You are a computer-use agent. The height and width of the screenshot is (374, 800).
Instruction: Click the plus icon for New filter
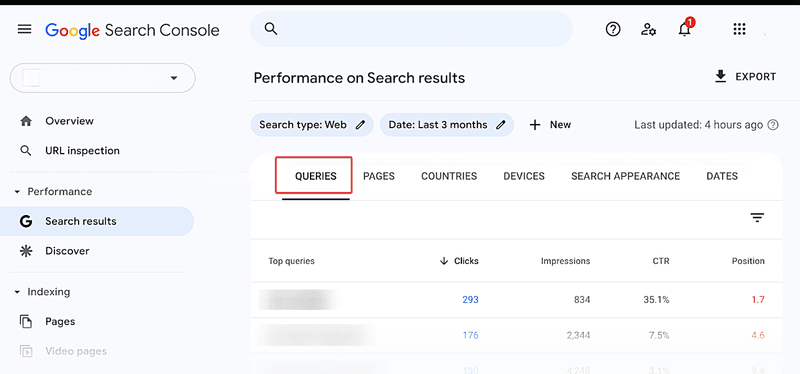pos(535,125)
